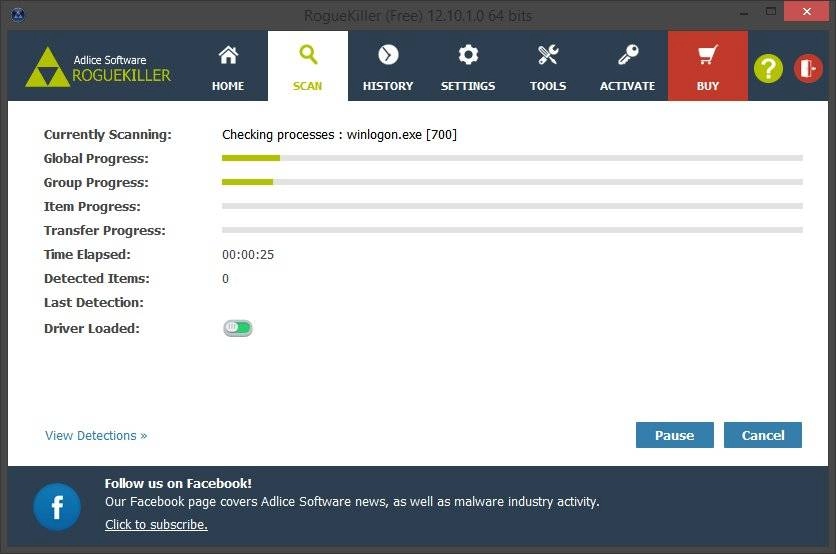Click the Detected Items count 0
The width and height of the screenshot is (836, 554).
click(226, 279)
